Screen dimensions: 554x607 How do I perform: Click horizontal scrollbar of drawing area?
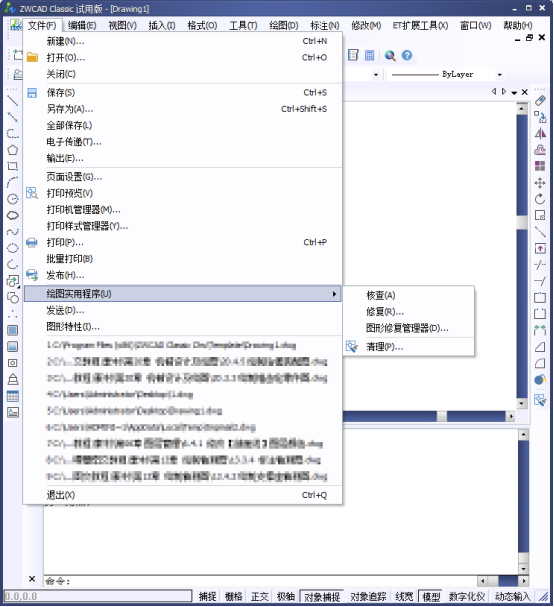tap(429, 417)
